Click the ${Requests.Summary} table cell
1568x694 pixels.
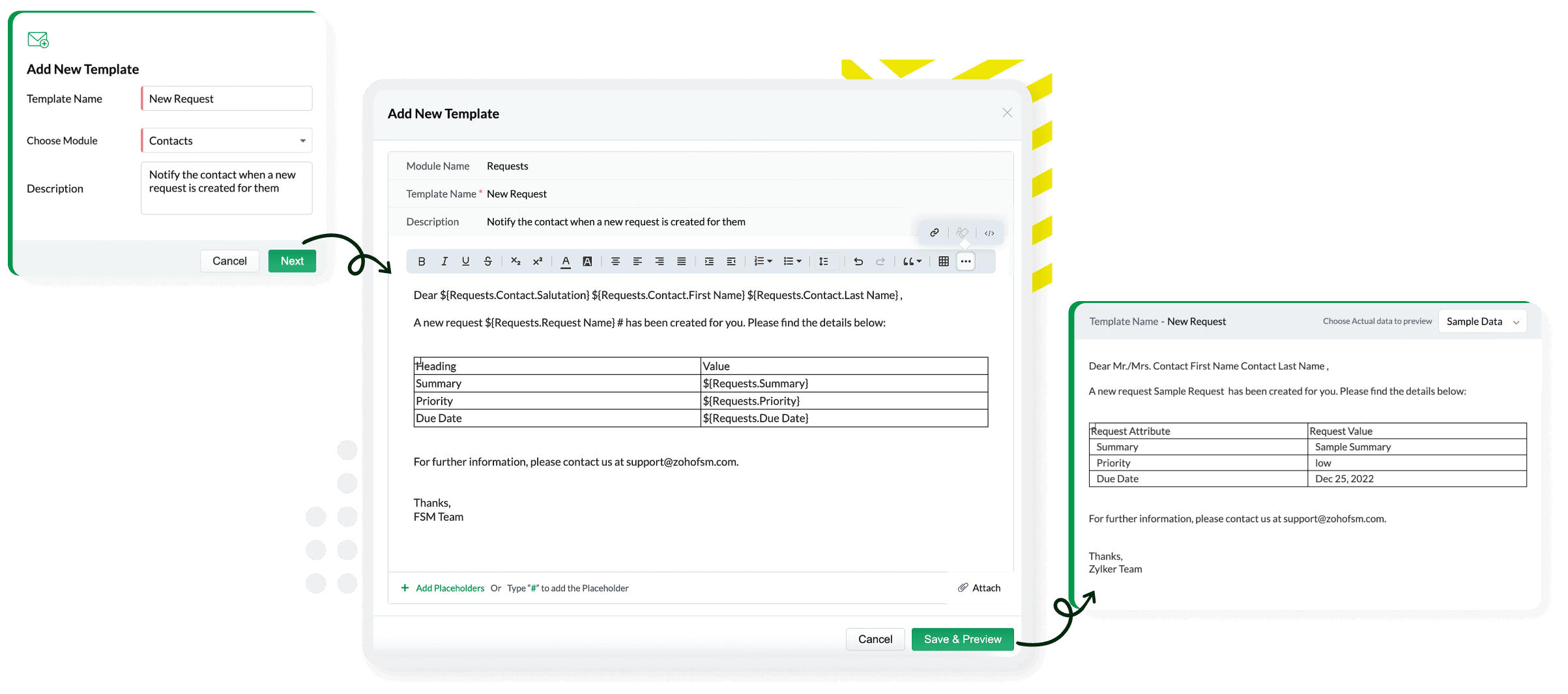[x=844, y=383]
